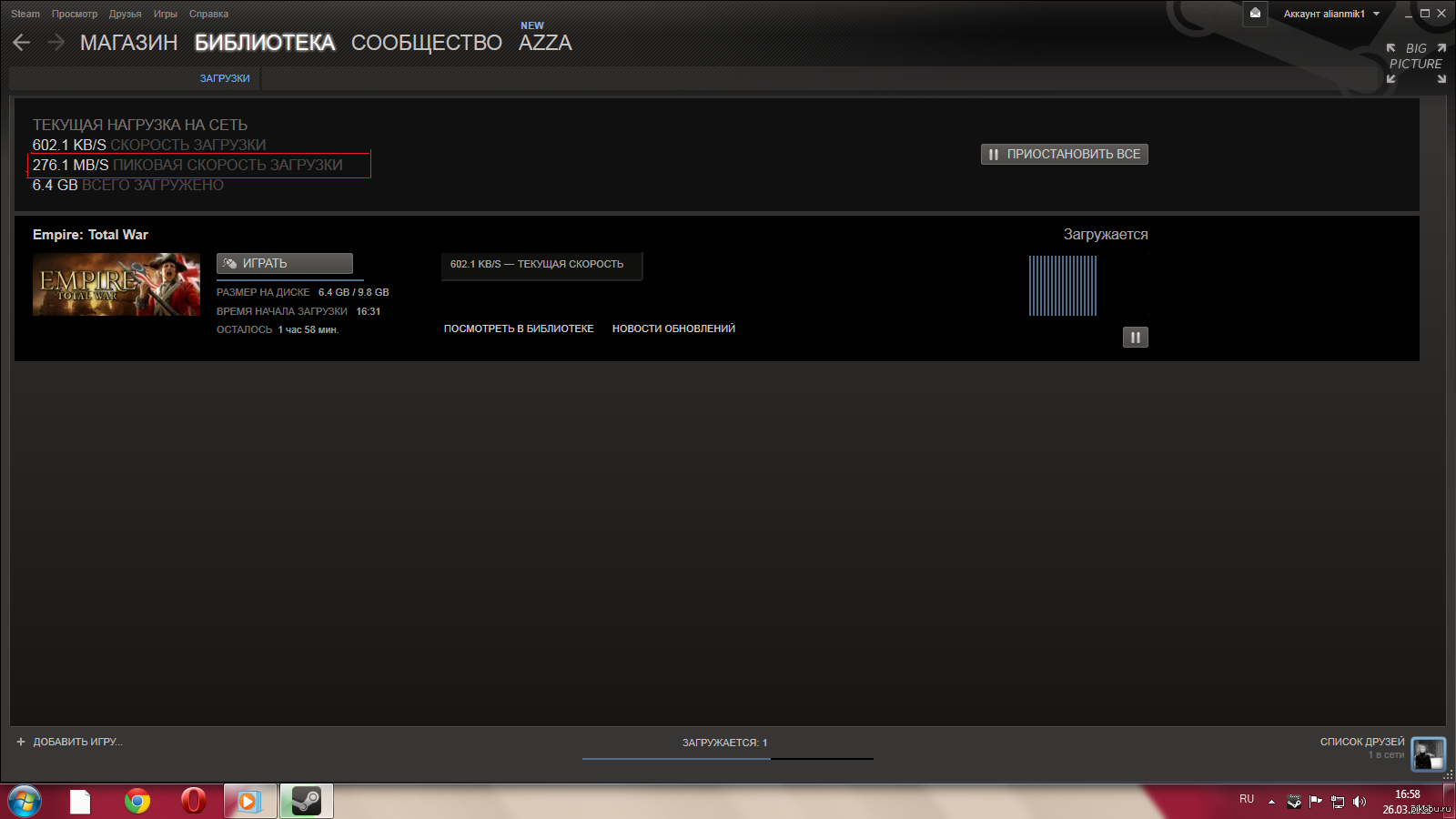This screenshot has height=819, width=1456.
Task: Click ЗАГРУЖАЕТСЯ: 1 status at the bottom
Action: [725, 743]
